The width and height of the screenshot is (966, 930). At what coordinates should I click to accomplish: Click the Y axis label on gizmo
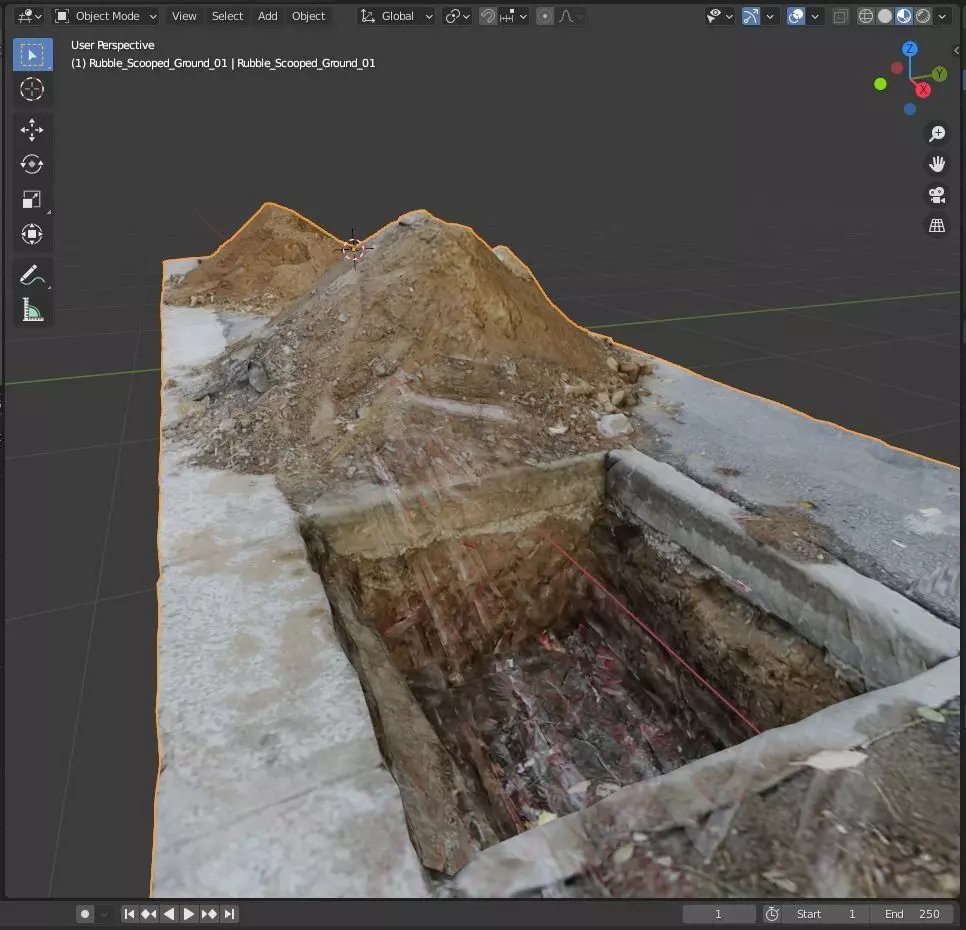(x=939, y=74)
